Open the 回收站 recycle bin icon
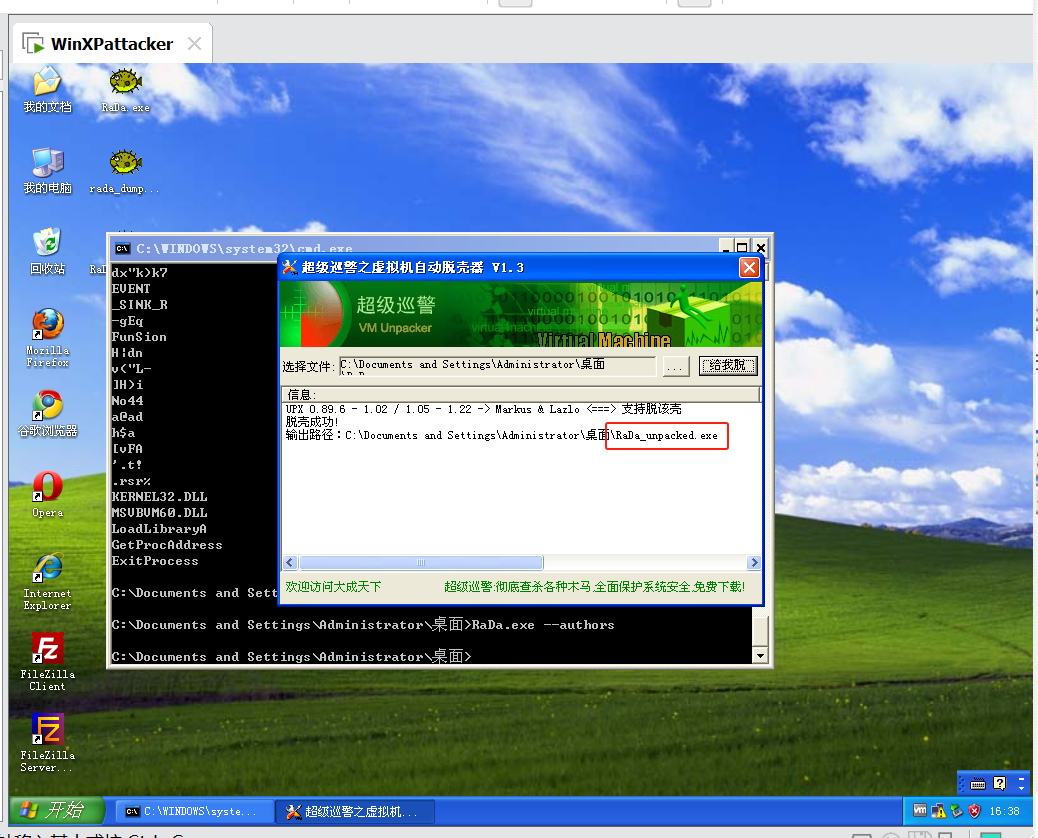This screenshot has height=838, width=1038. click(x=47, y=251)
